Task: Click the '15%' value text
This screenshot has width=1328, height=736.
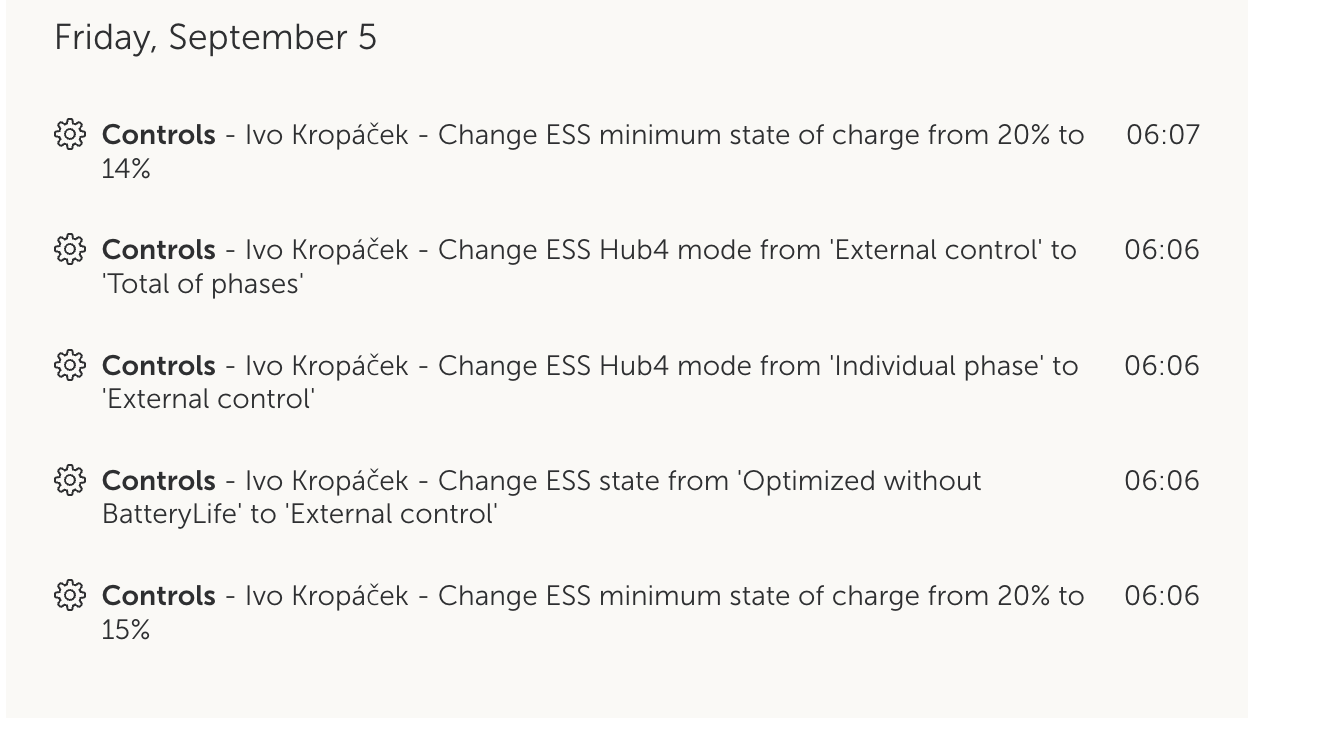Action: [x=126, y=631]
